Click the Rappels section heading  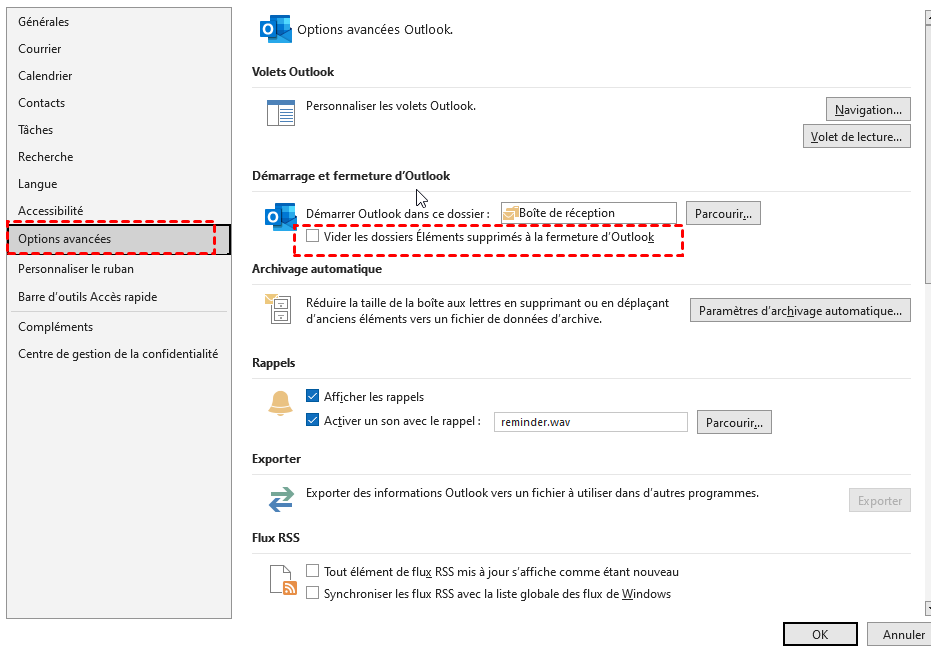[273, 363]
